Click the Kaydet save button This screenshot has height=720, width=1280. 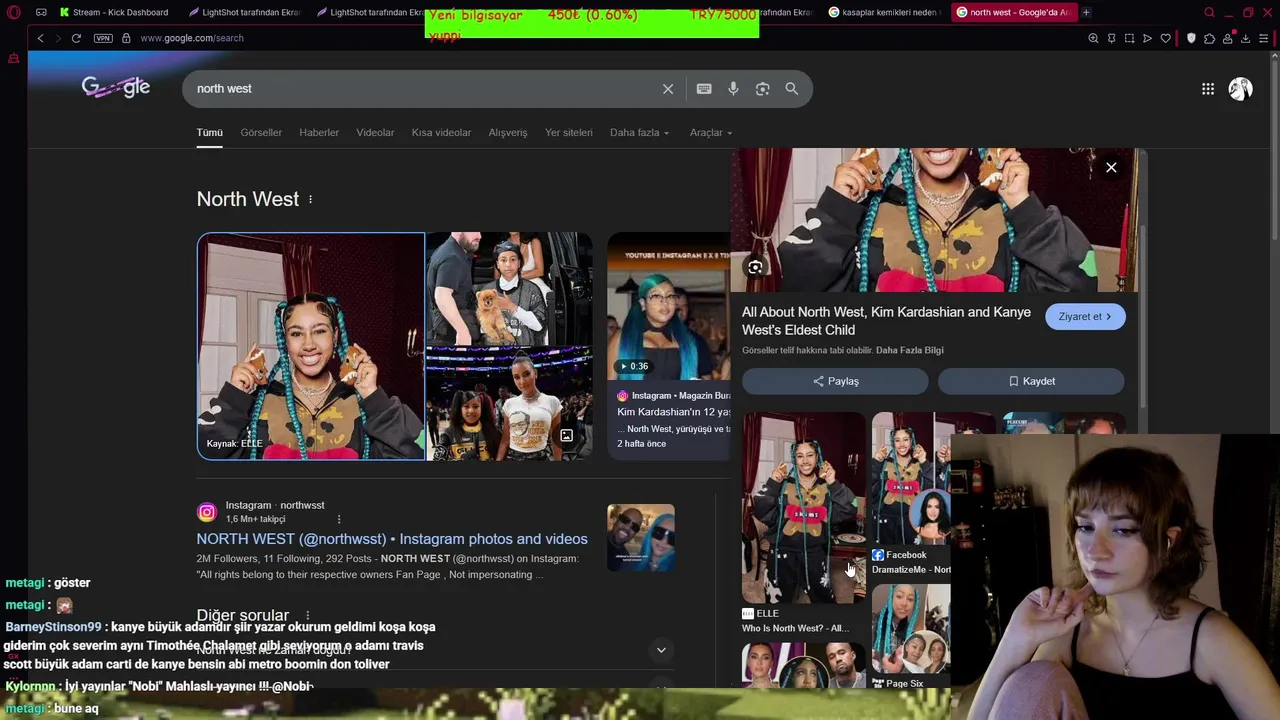coord(1031,381)
